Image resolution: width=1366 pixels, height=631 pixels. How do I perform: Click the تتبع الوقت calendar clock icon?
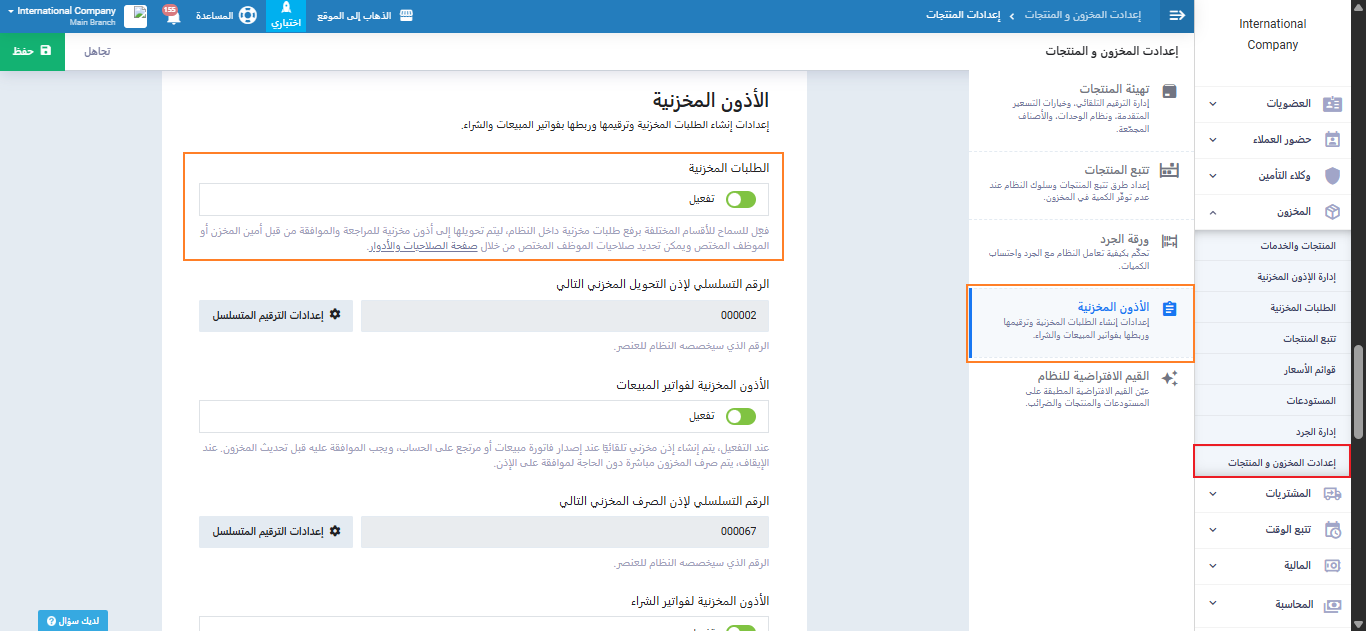pyautogui.click(x=1332, y=530)
